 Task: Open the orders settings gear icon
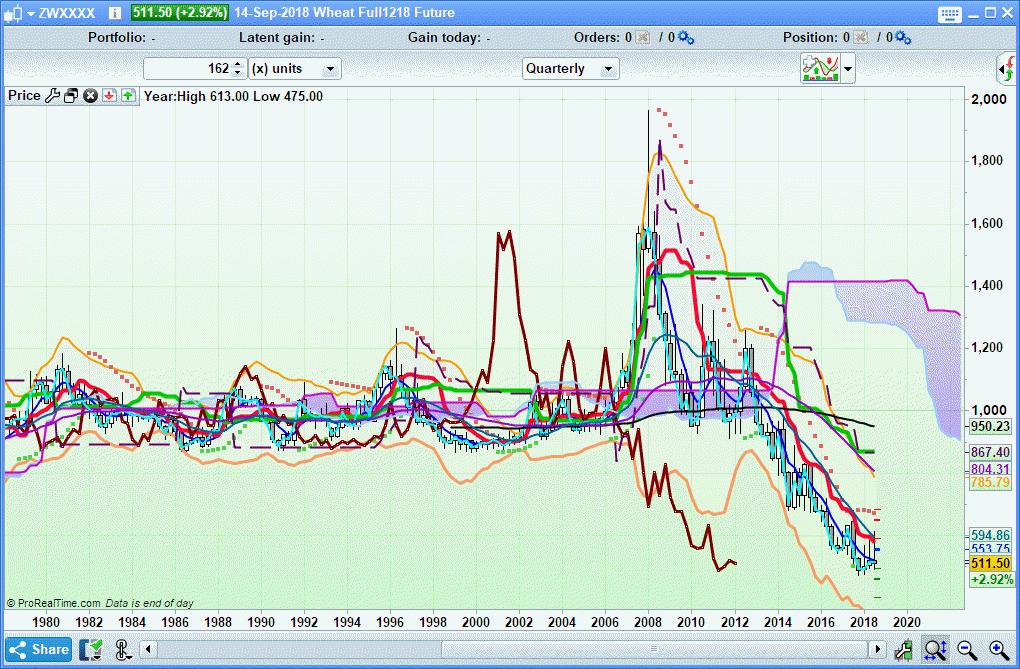click(x=686, y=38)
